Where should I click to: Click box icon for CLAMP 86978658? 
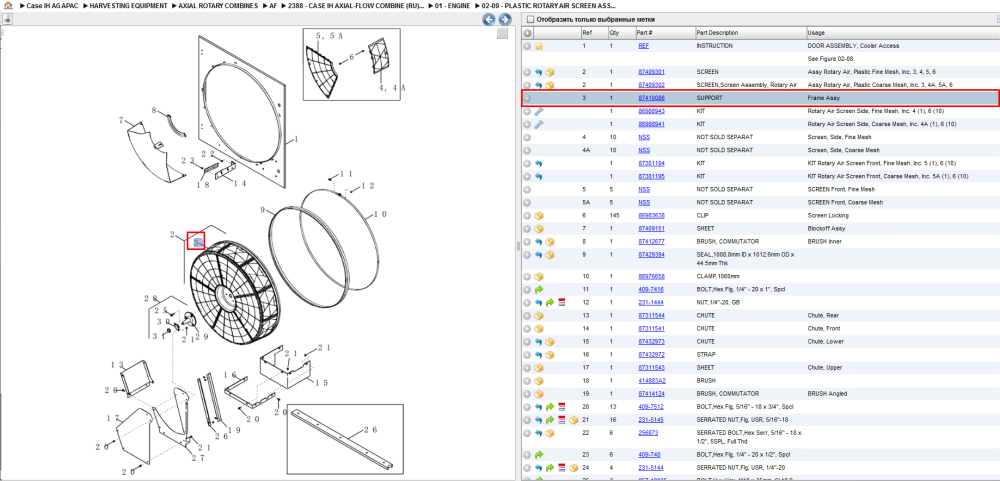click(539, 276)
